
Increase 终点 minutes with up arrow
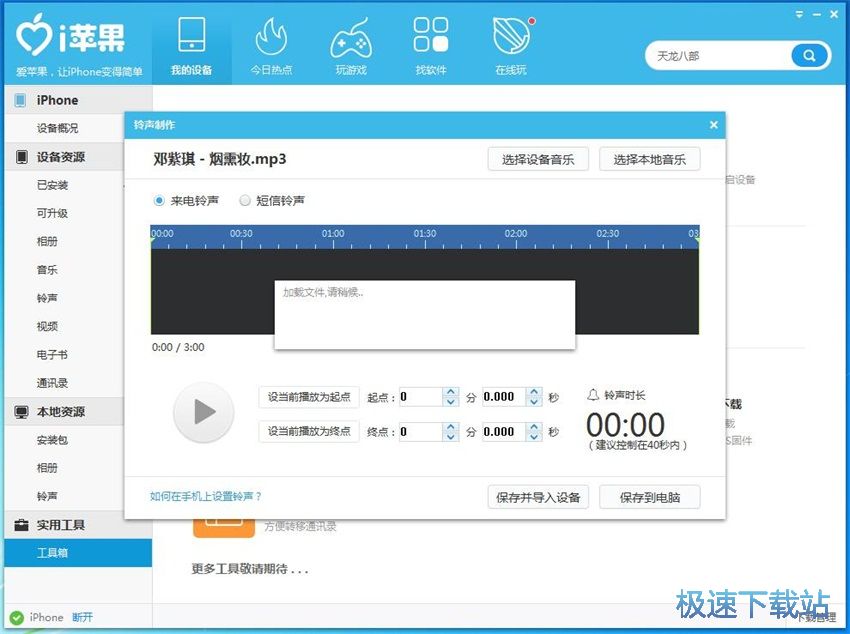[450, 426]
